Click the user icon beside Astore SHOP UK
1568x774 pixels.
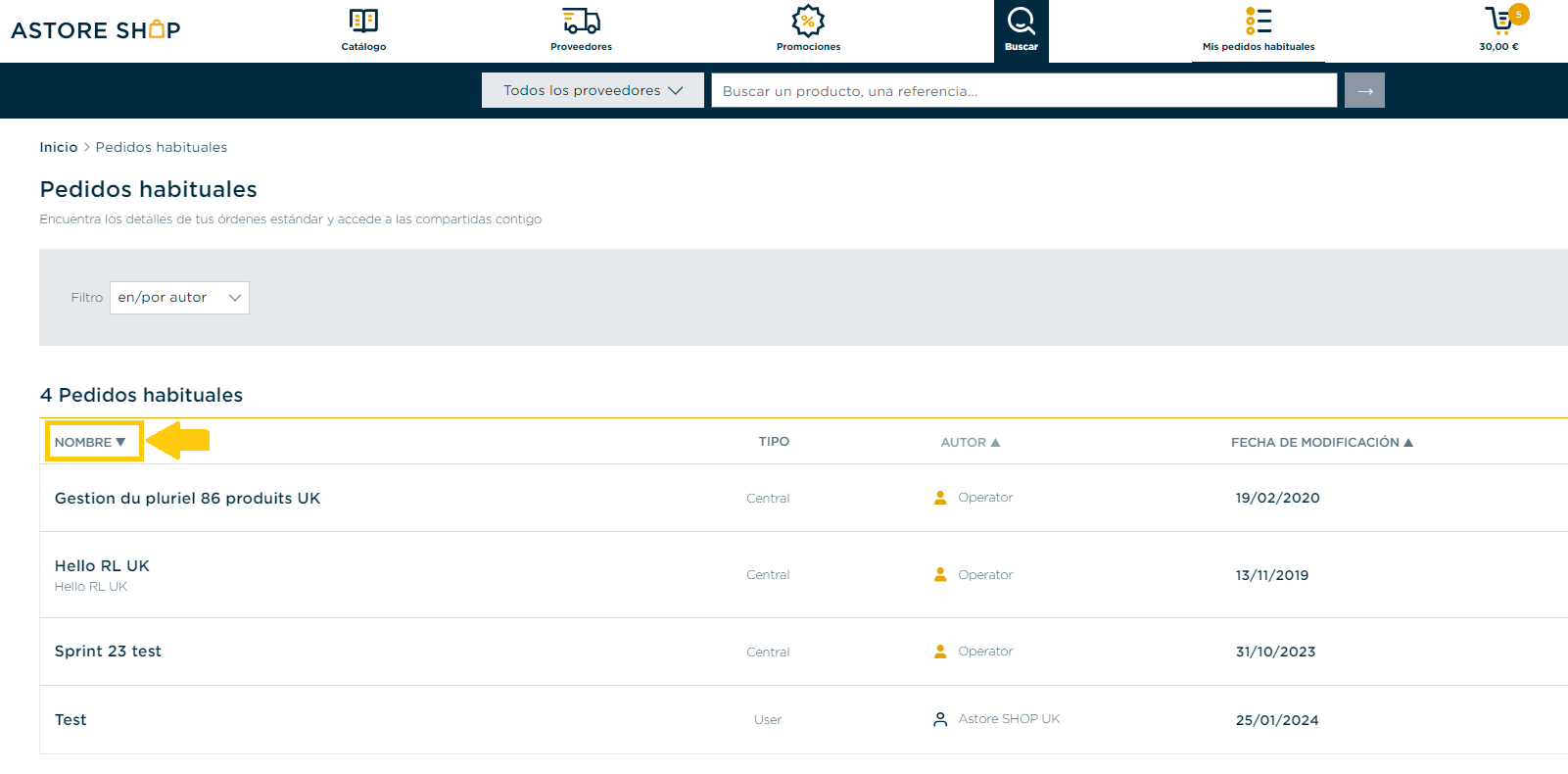tap(940, 719)
